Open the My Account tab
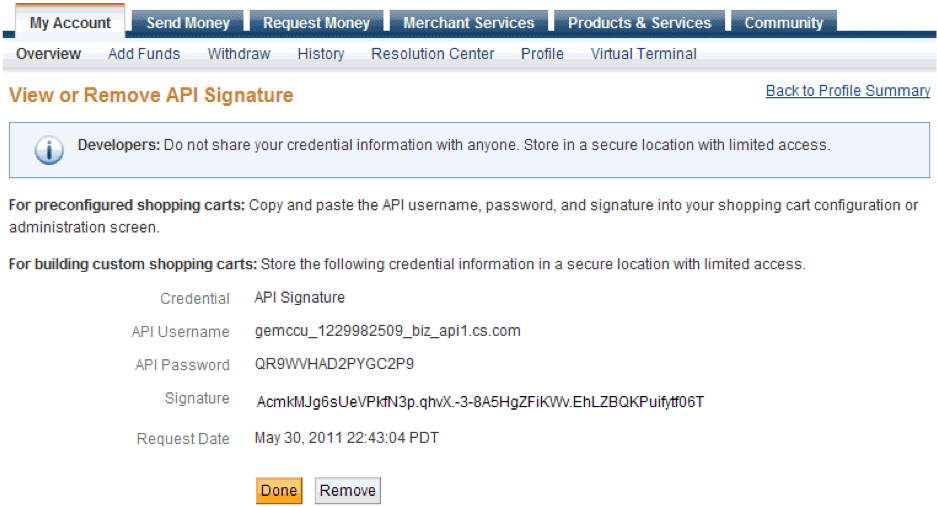The width and height of the screenshot is (937, 507). click(x=70, y=22)
